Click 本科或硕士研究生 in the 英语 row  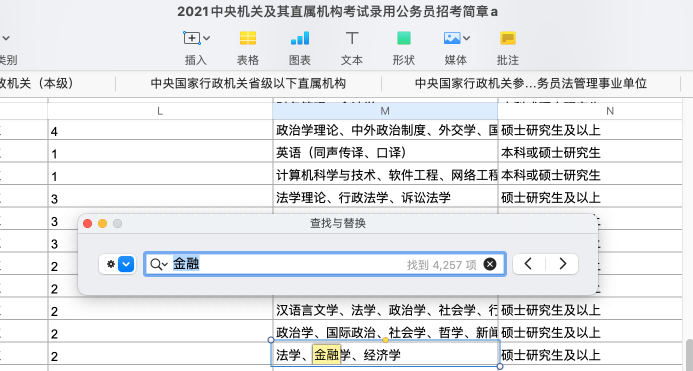point(551,153)
